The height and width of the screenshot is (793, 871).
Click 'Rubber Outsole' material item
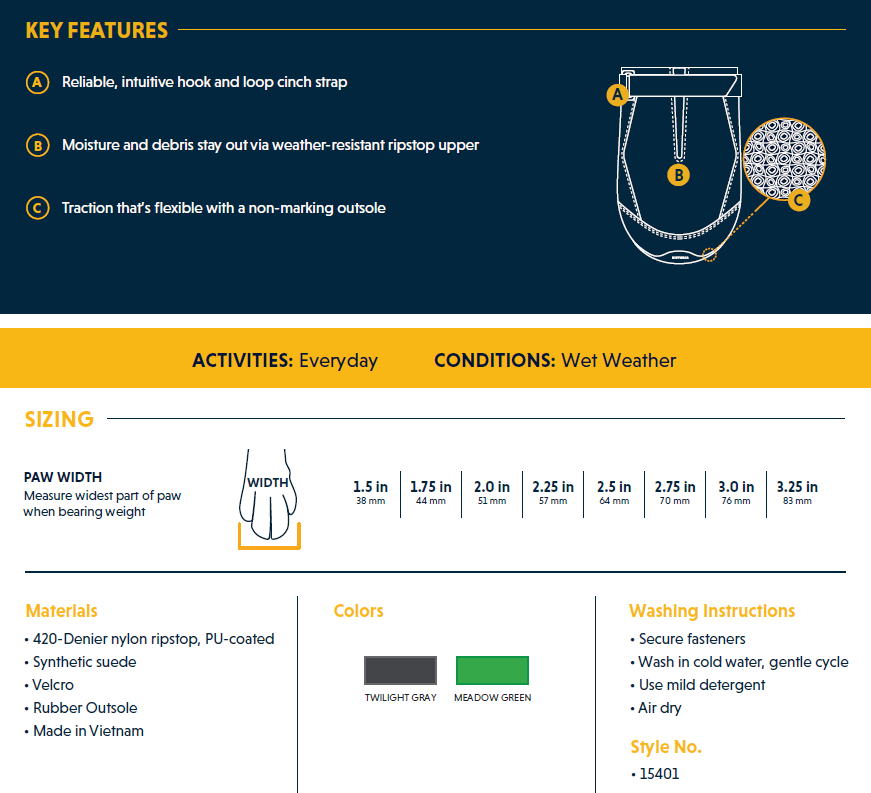[85, 708]
